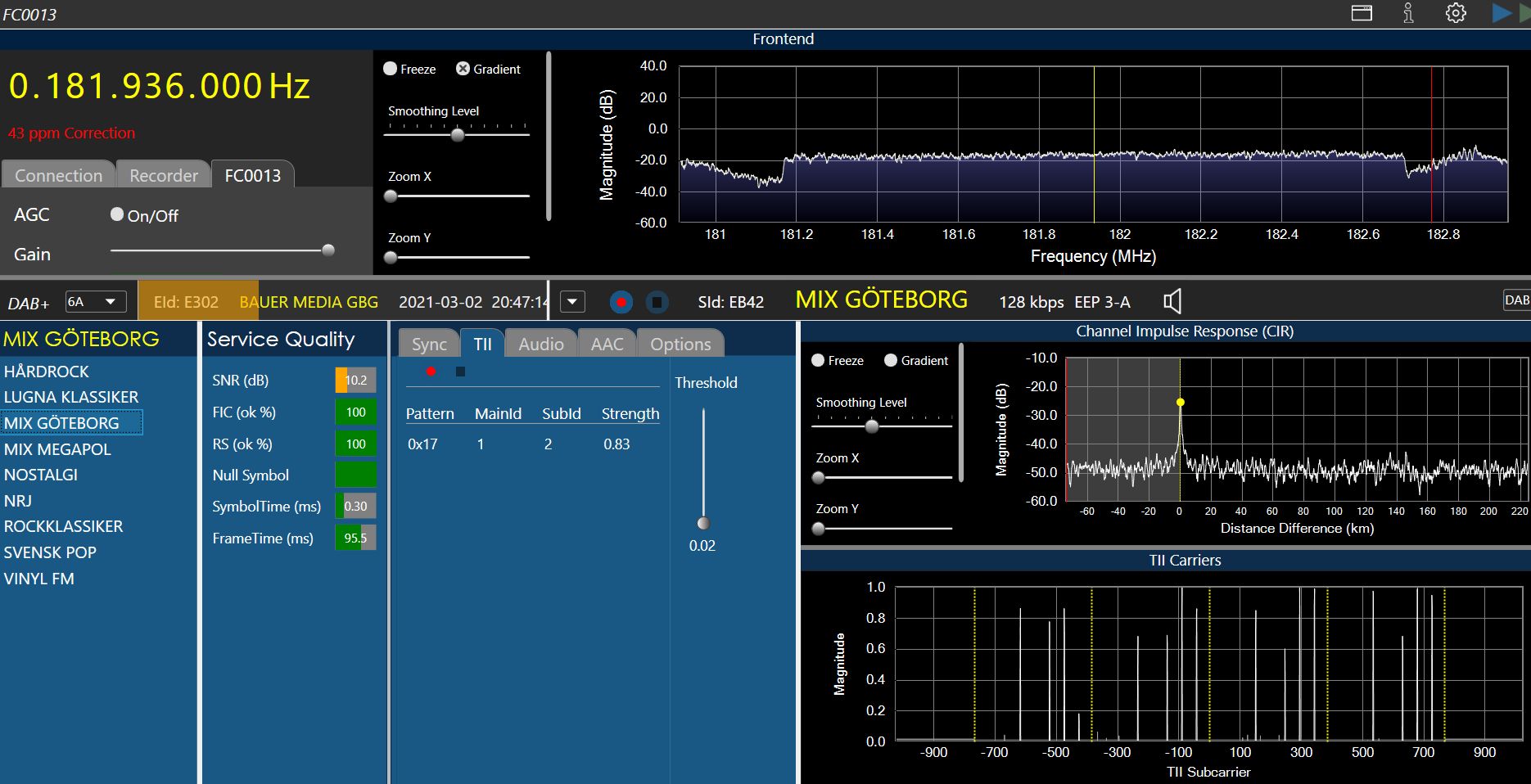Image resolution: width=1531 pixels, height=784 pixels.
Task: Select LUGNA KLASSIKER service
Action: click(71, 397)
